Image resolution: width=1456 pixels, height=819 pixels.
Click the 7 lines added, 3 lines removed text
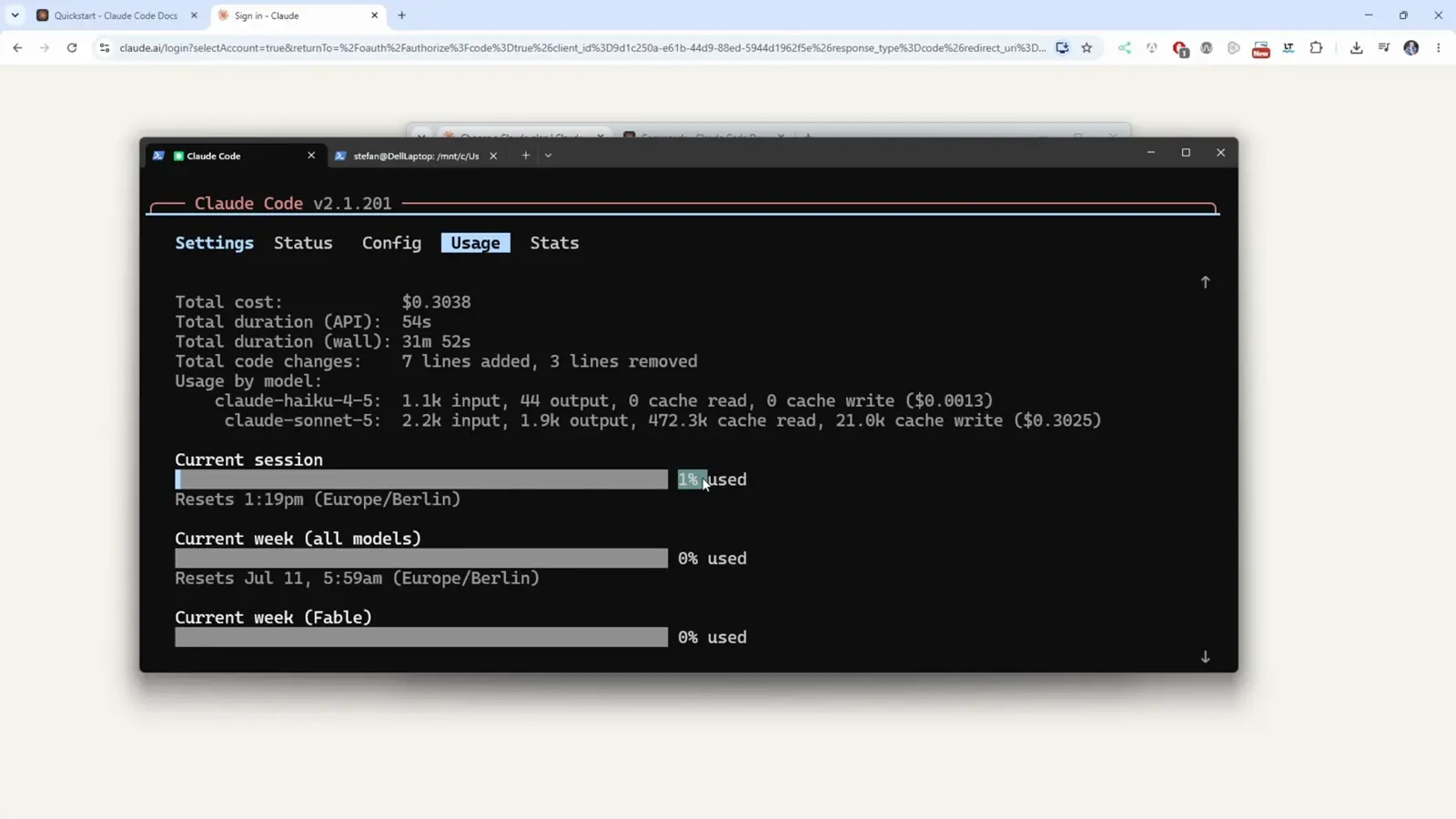550,361
